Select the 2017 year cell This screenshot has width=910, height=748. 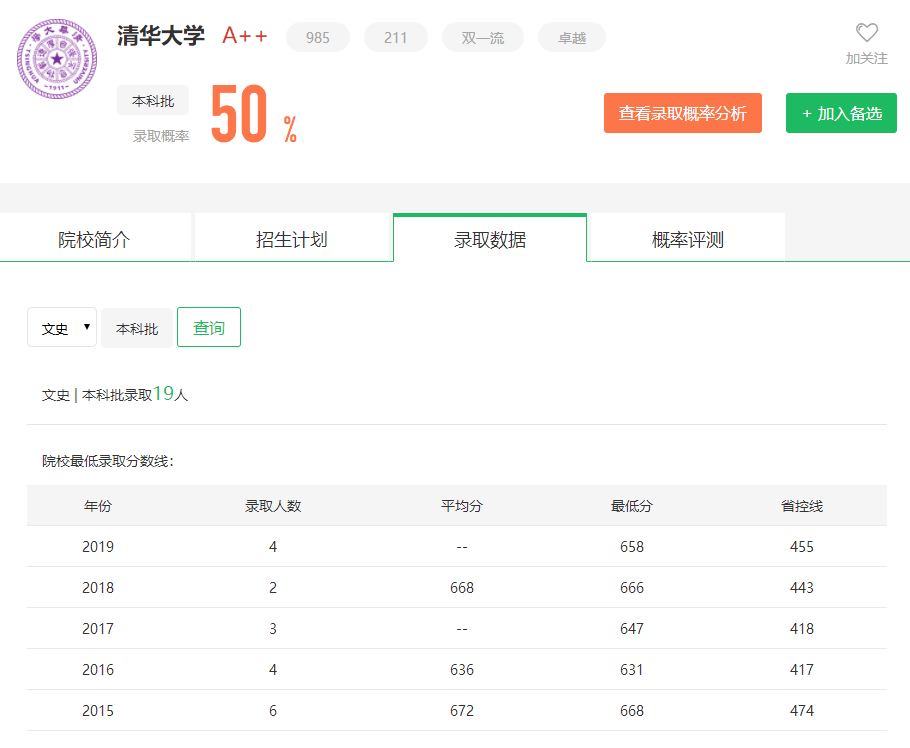click(x=98, y=628)
